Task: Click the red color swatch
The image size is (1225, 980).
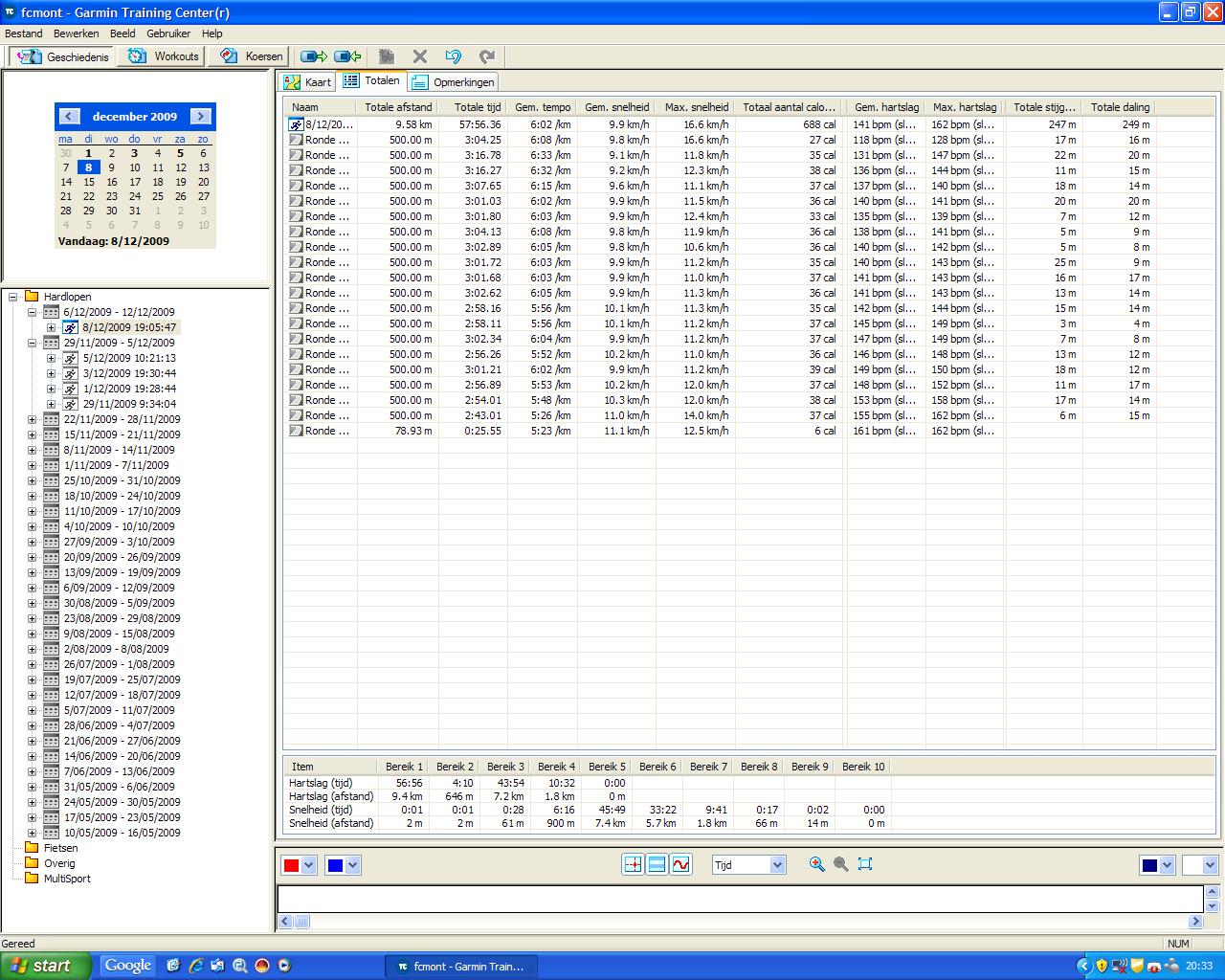Action: pyautogui.click(x=291, y=865)
